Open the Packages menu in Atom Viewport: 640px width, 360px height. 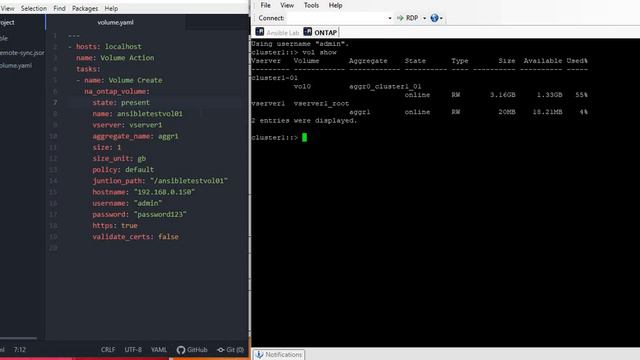(85, 8)
